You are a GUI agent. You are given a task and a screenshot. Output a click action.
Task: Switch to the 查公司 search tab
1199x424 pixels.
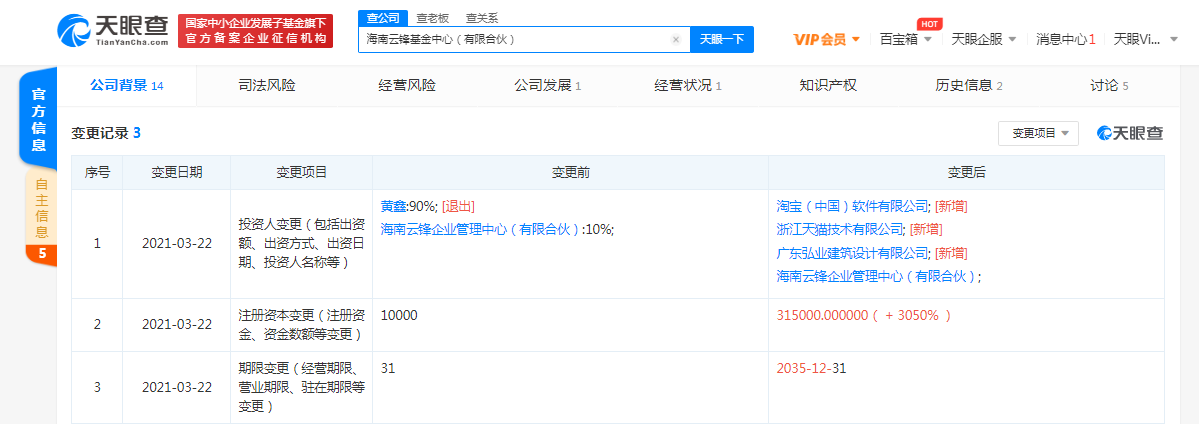(x=382, y=18)
